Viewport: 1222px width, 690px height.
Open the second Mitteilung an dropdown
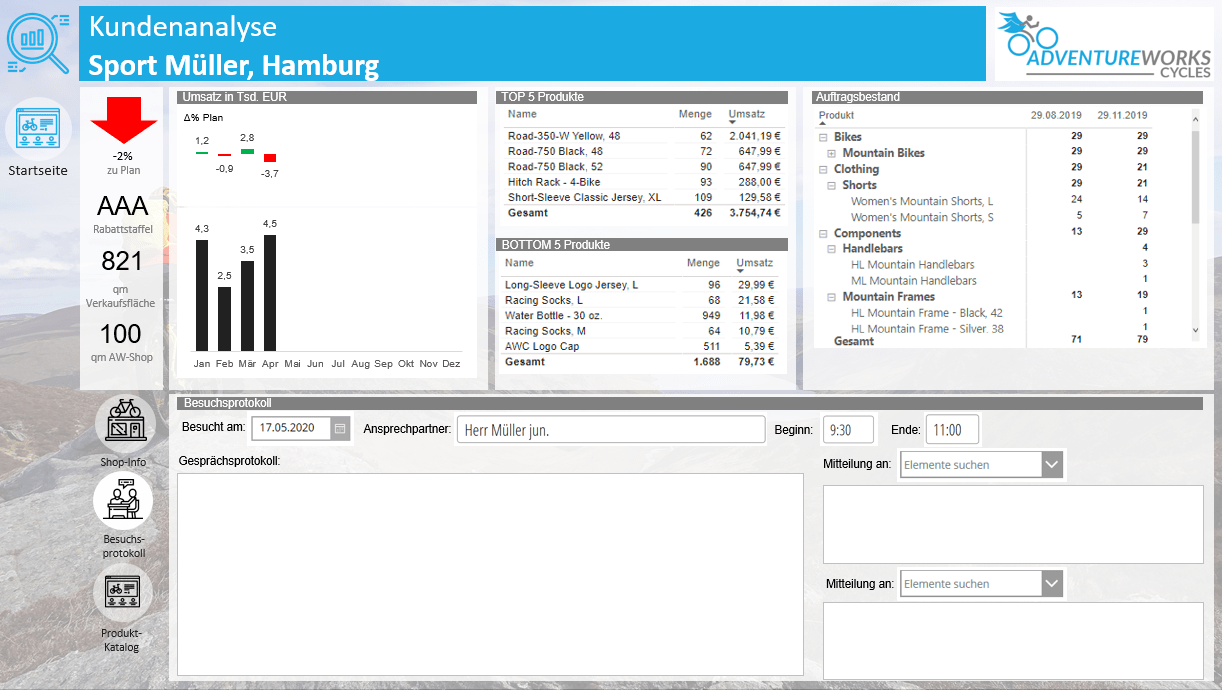tap(1051, 583)
